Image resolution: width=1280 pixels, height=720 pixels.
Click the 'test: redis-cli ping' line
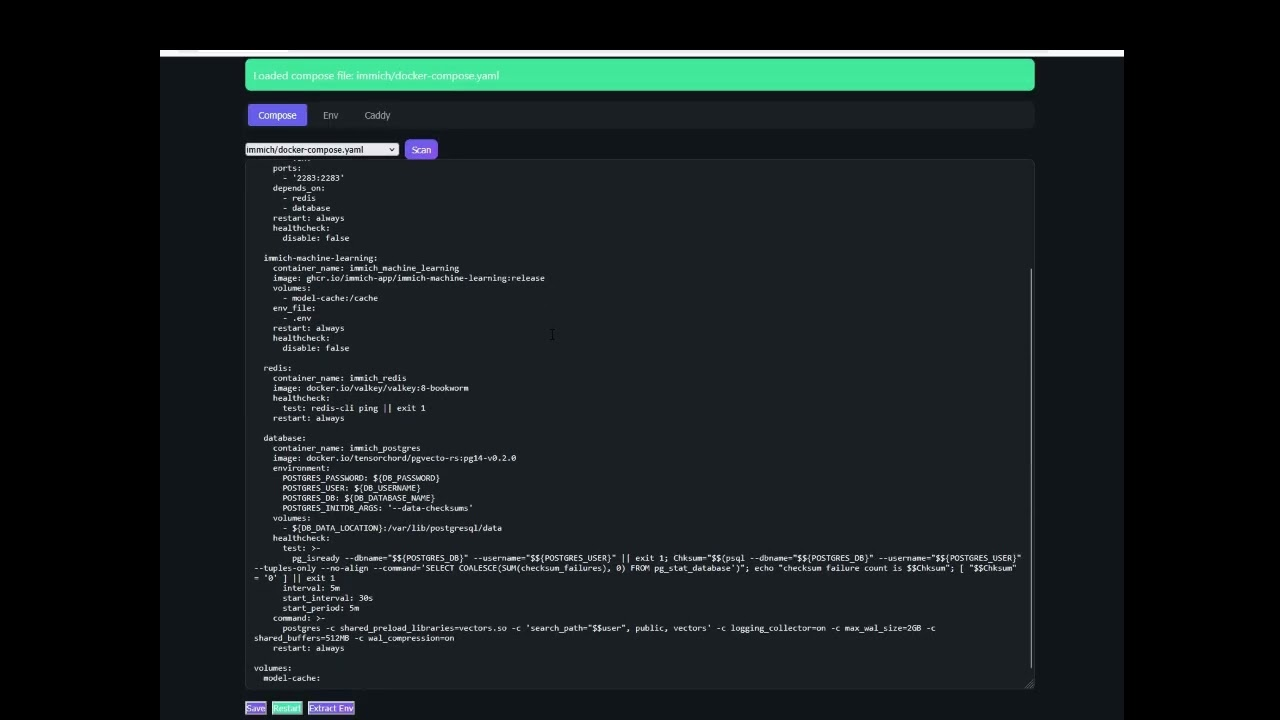pyautogui.click(x=354, y=408)
